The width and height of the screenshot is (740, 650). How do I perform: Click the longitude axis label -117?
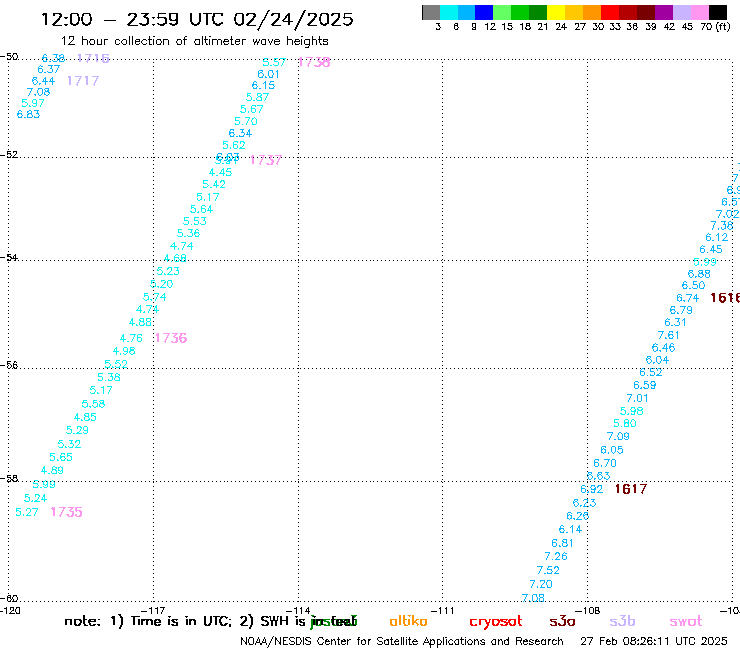click(x=153, y=611)
